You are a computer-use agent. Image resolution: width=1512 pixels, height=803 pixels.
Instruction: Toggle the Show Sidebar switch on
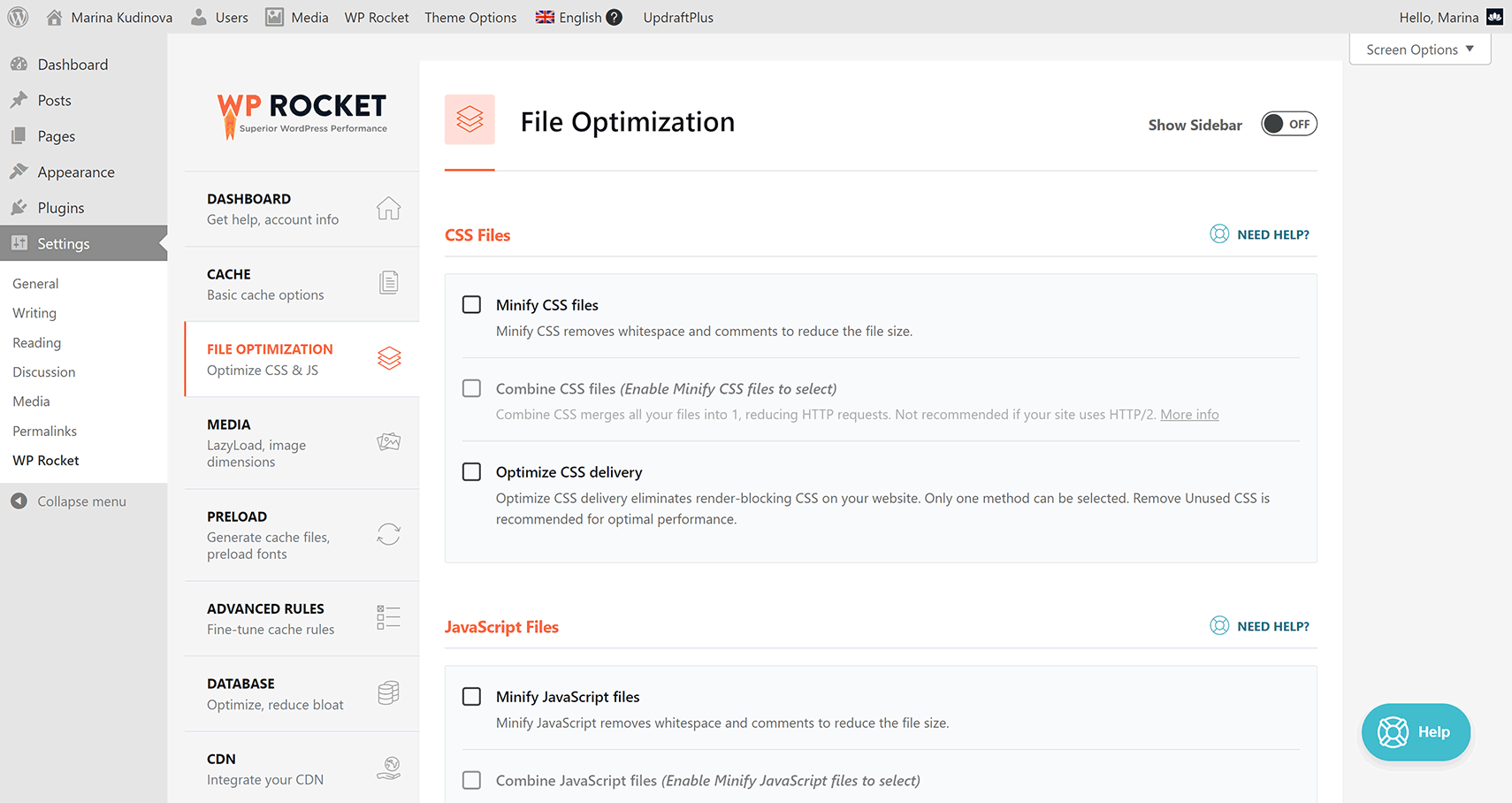pyautogui.click(x=1288, y=124)
